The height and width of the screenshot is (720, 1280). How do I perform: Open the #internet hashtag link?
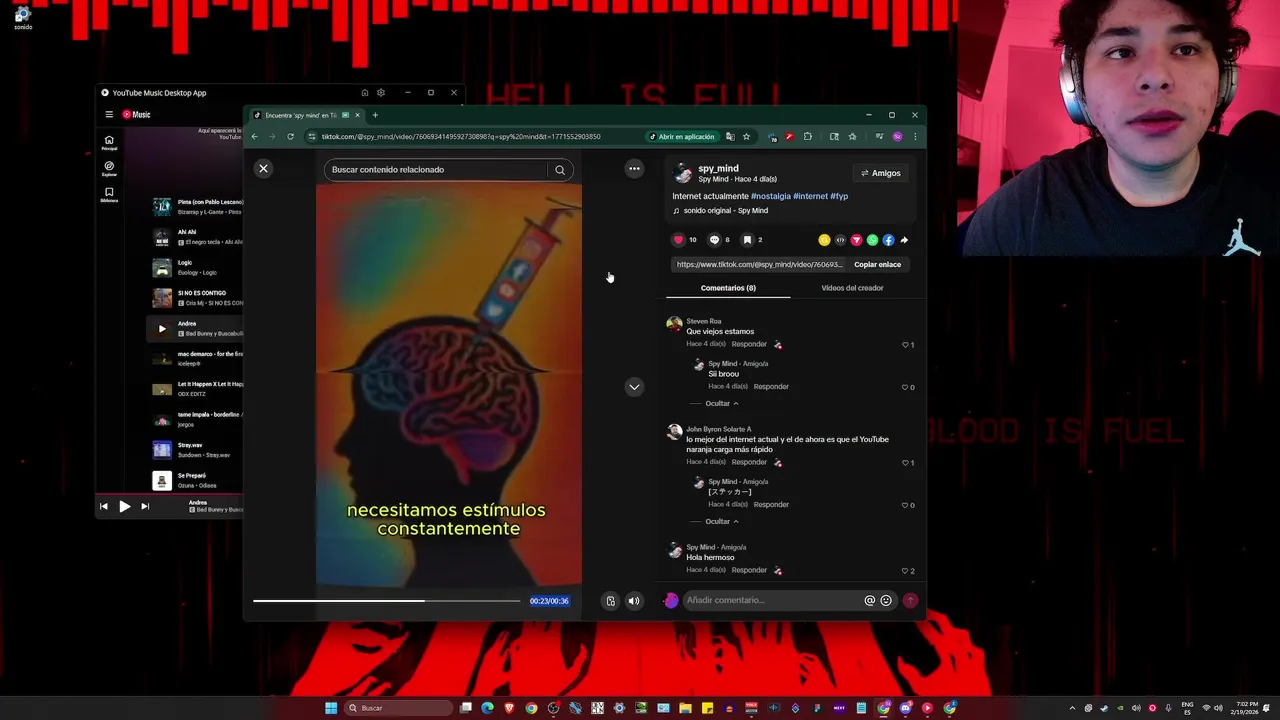coord(810,197)
